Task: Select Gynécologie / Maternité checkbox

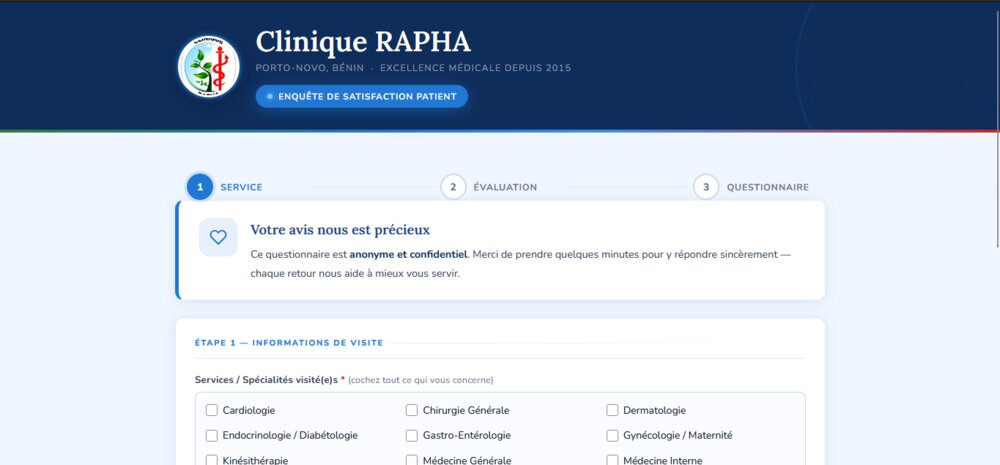Action: click(x=612, y=436)
